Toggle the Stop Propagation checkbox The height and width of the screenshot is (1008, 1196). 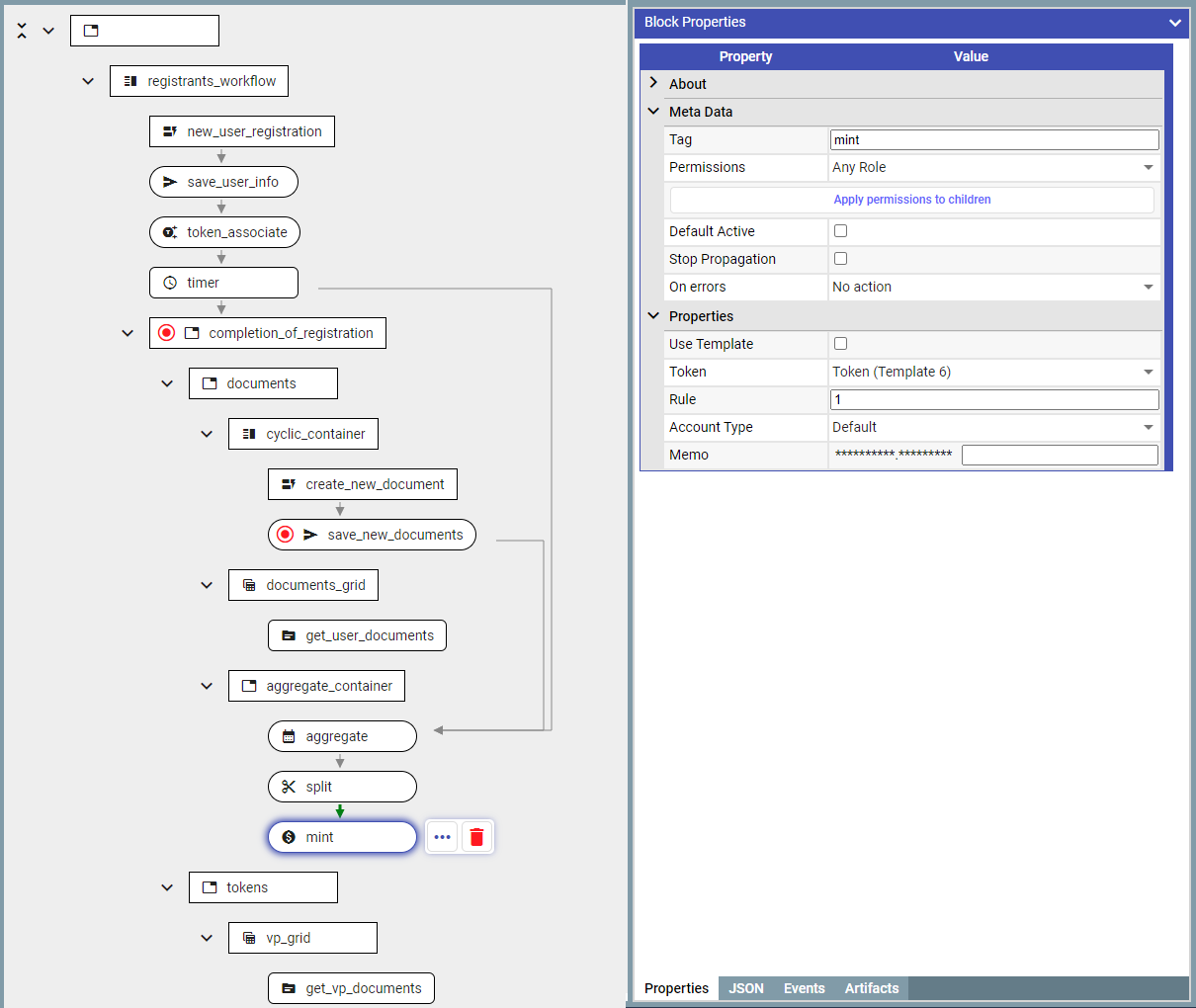pos(840,259)
